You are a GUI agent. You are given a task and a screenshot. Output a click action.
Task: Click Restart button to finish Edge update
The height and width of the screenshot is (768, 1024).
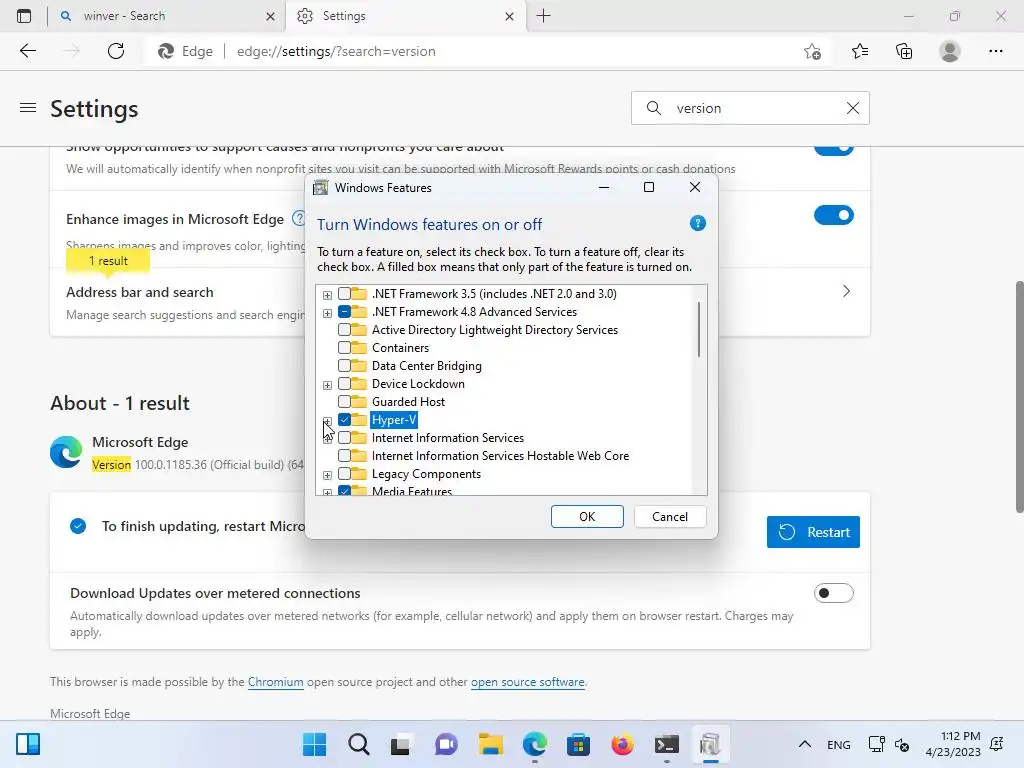813,532
